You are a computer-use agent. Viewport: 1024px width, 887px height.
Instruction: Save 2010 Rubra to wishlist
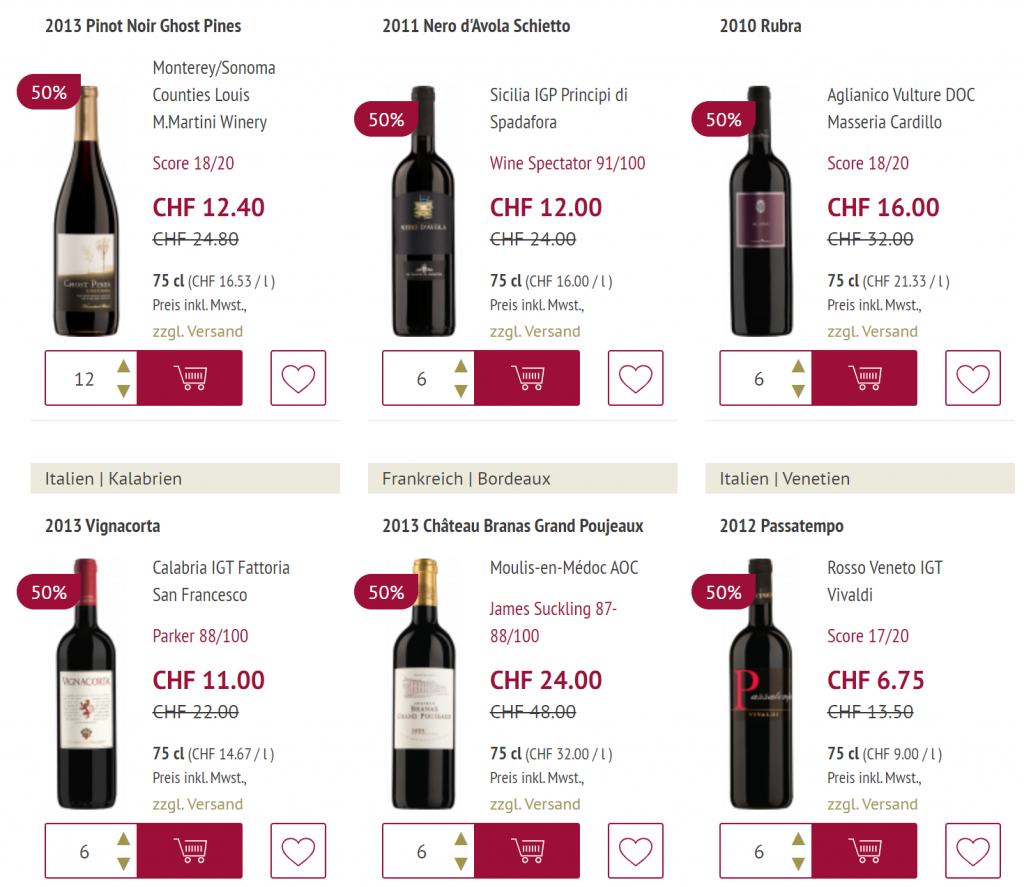(972, 378)
